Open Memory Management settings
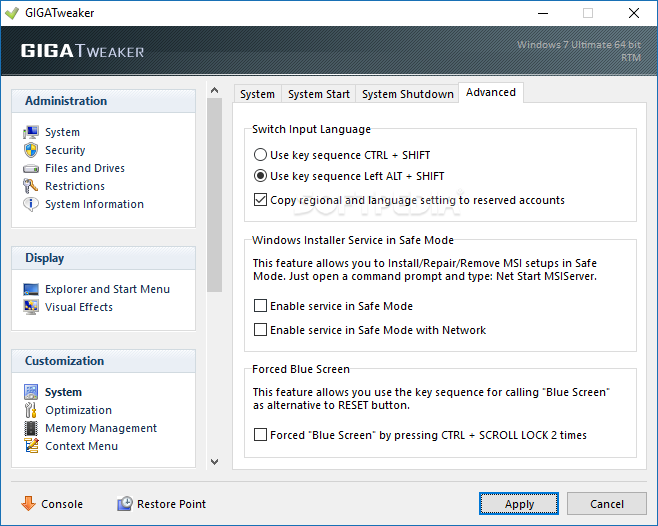This screenshot has height=526, width=658. click(x=101, y=428)
